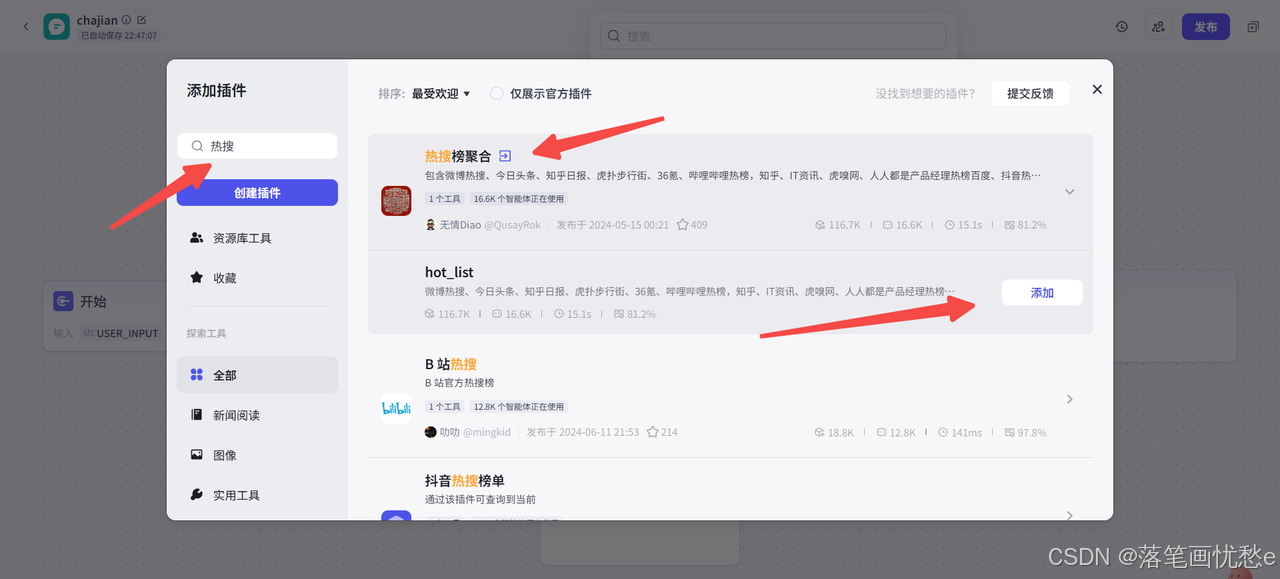
Task: Open the 最受欢迎 sort dropdown
Action: click(x=441, y=94)
